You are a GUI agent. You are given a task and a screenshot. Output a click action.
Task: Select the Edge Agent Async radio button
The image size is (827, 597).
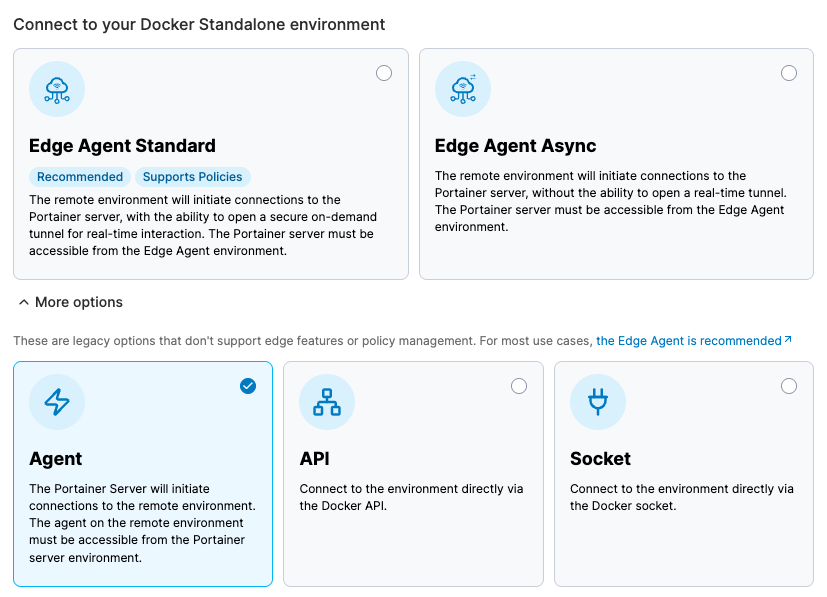point(789,73)
